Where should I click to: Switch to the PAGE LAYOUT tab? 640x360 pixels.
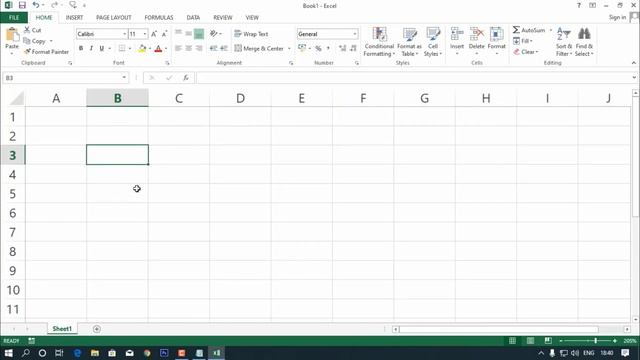coord(113,18)
